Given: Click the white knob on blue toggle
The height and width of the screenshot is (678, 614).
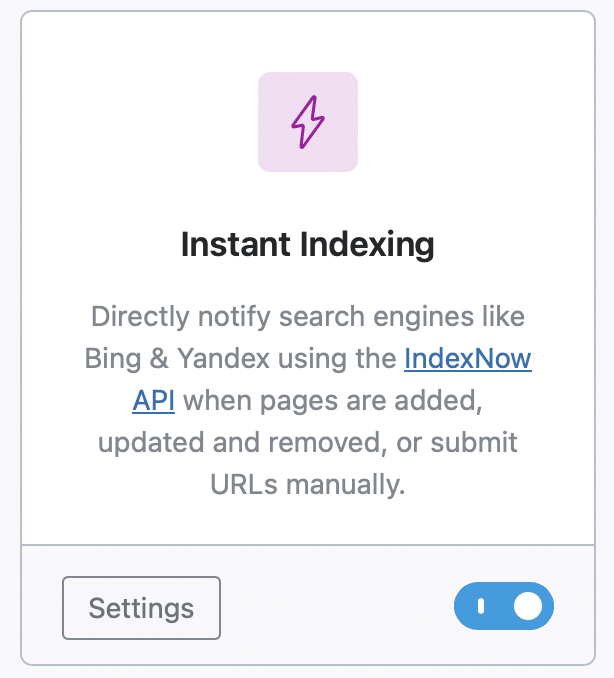Looking at the screenshot, I should click(x=528, y=606).
